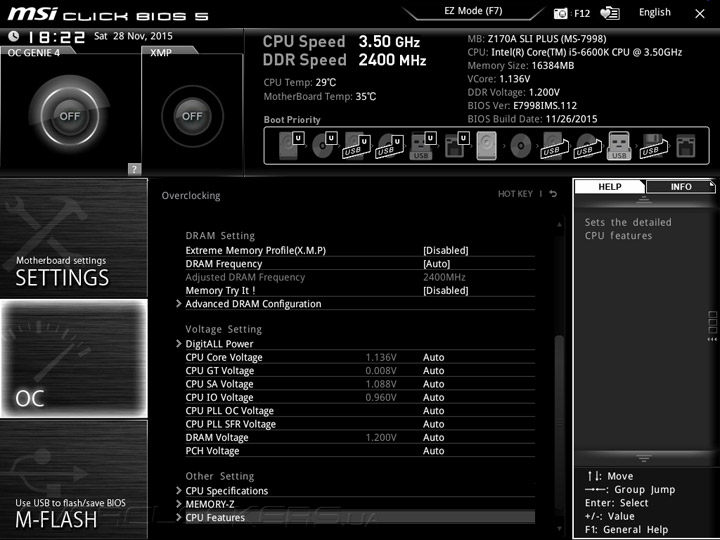Click the help panel bottom collapse handle
This screenshot has height=540, width=720.
click(644, 458)
